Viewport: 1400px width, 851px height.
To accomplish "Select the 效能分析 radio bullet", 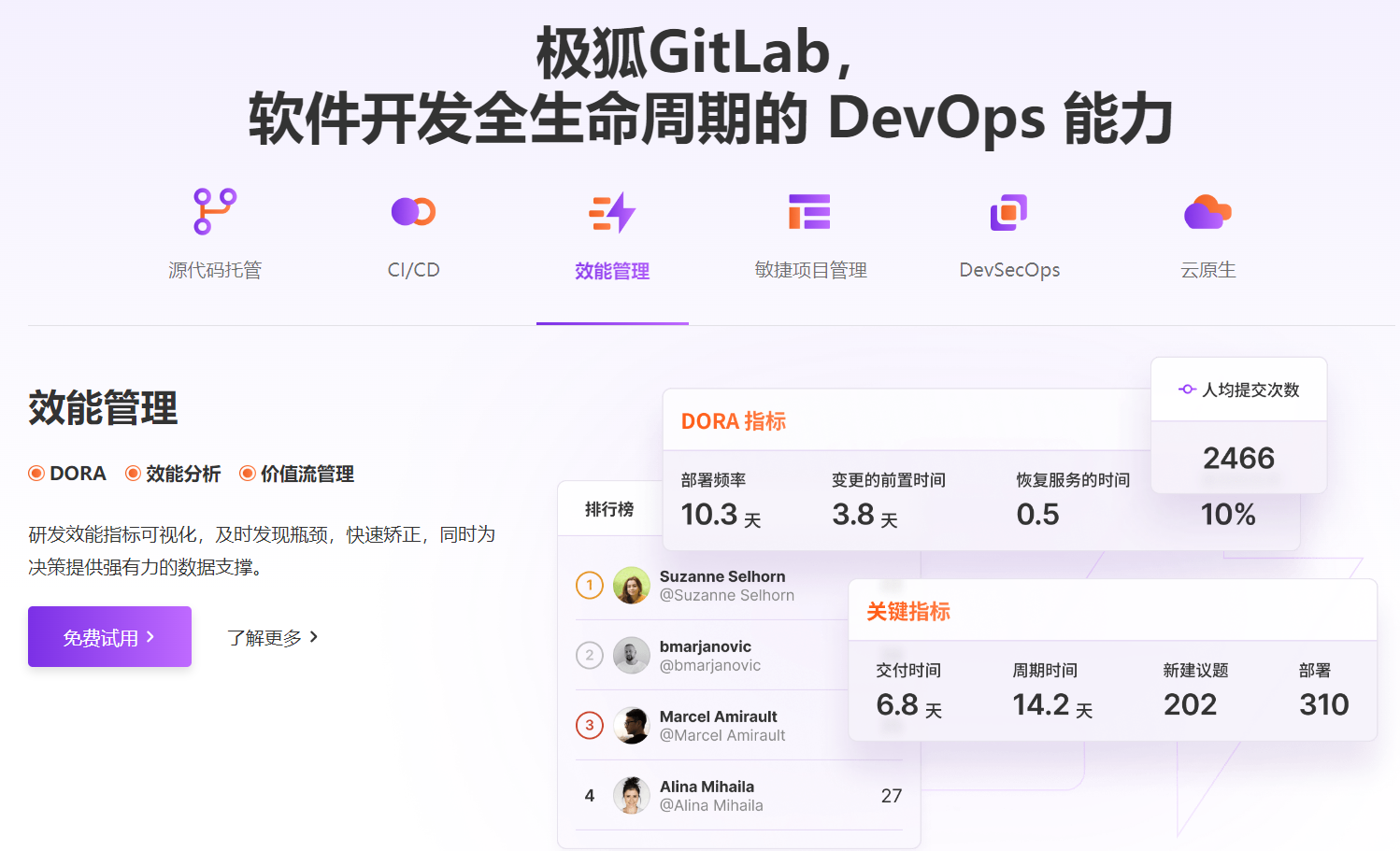I will pyautogui.click(x=133, y=474).
